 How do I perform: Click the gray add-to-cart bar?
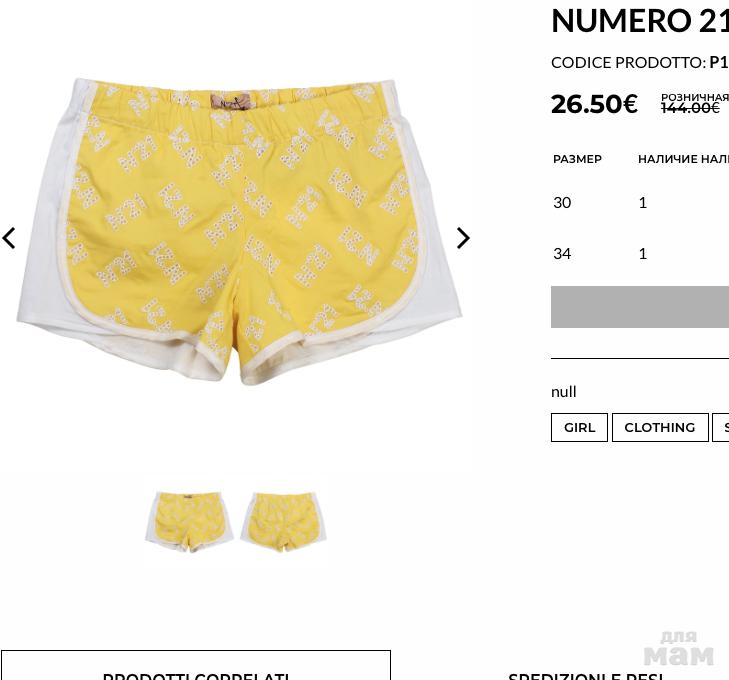640,307
